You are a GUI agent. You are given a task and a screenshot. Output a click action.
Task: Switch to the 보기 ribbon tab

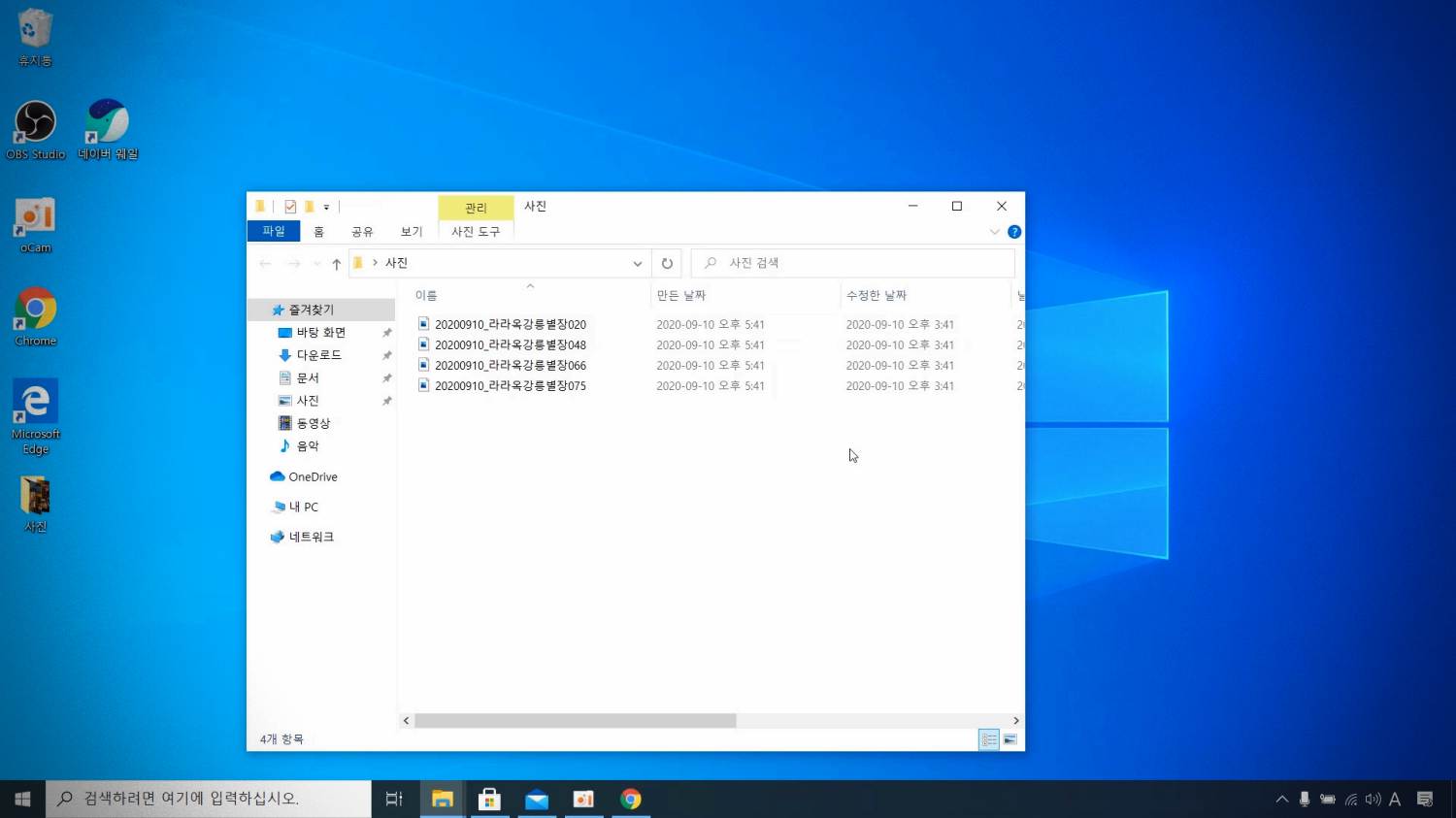[412, 232]
